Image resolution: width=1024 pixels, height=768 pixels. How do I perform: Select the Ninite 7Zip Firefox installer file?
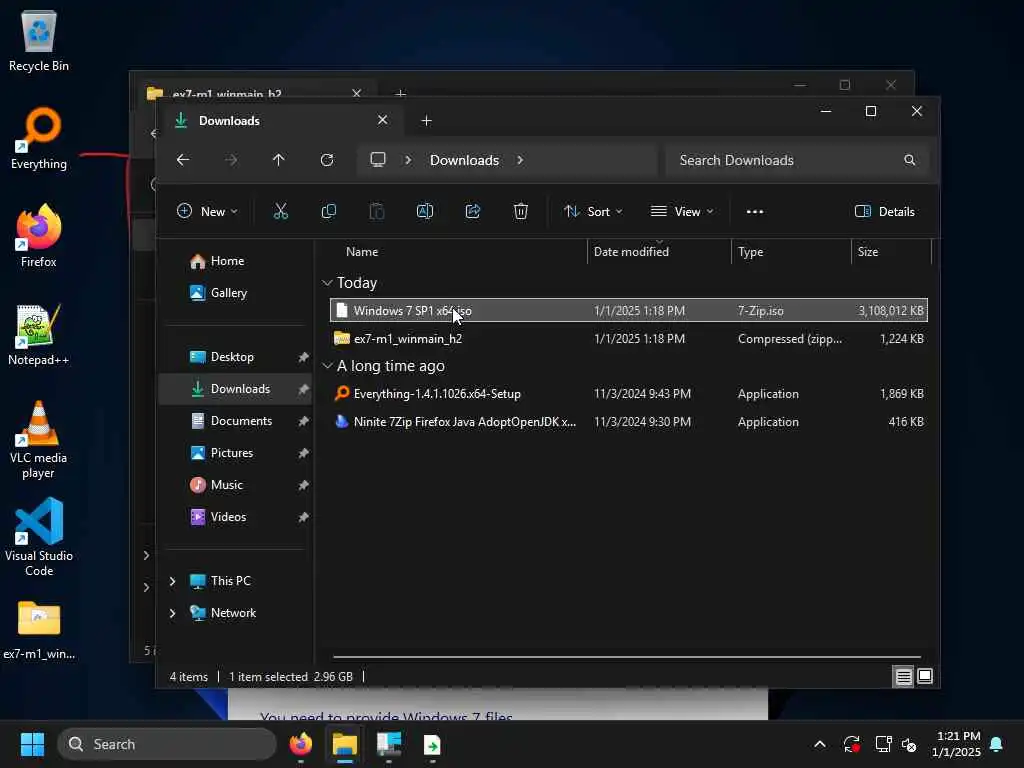click(x=628, y=422)
